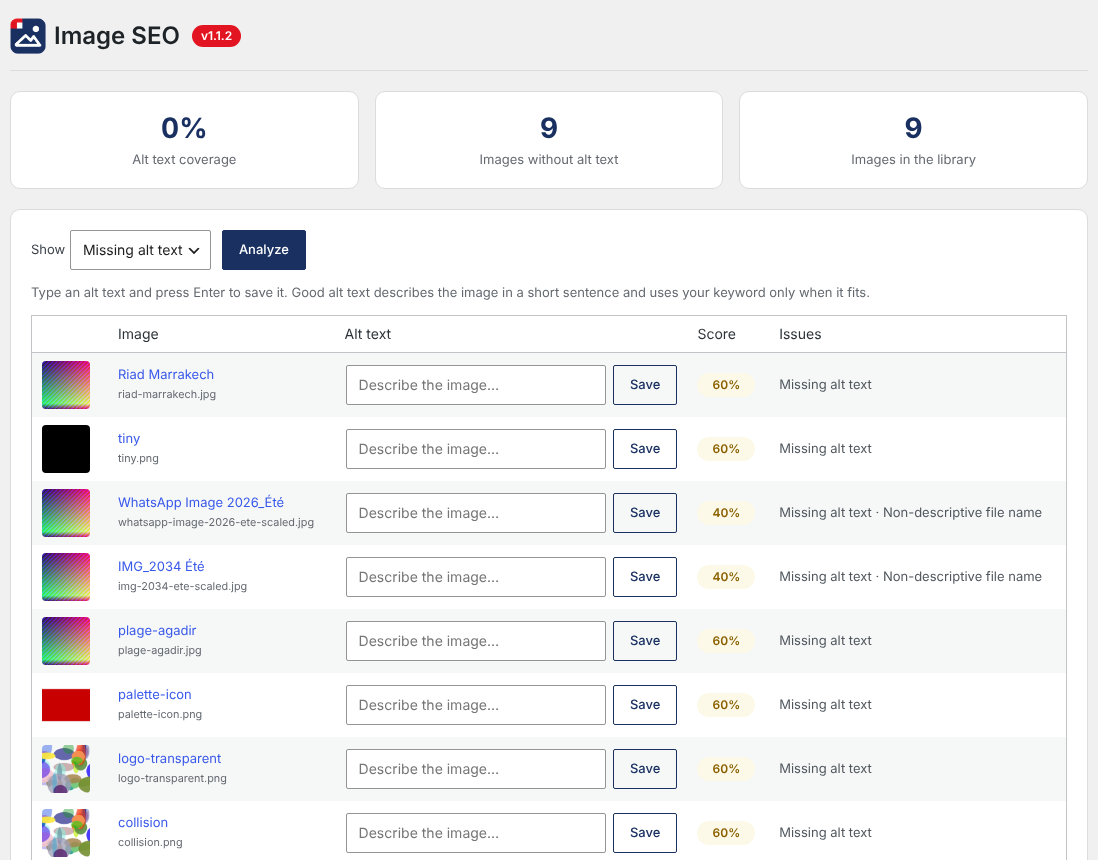Save alt text for tiny.png
Screen dimensions: 1098x860
tap(645, 449)
